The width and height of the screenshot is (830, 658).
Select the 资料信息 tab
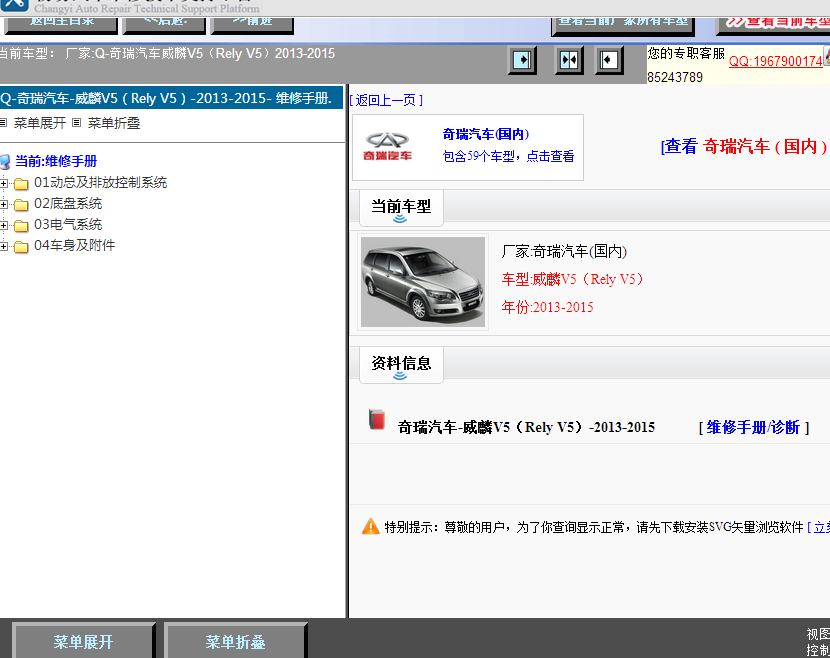[401, 365]
